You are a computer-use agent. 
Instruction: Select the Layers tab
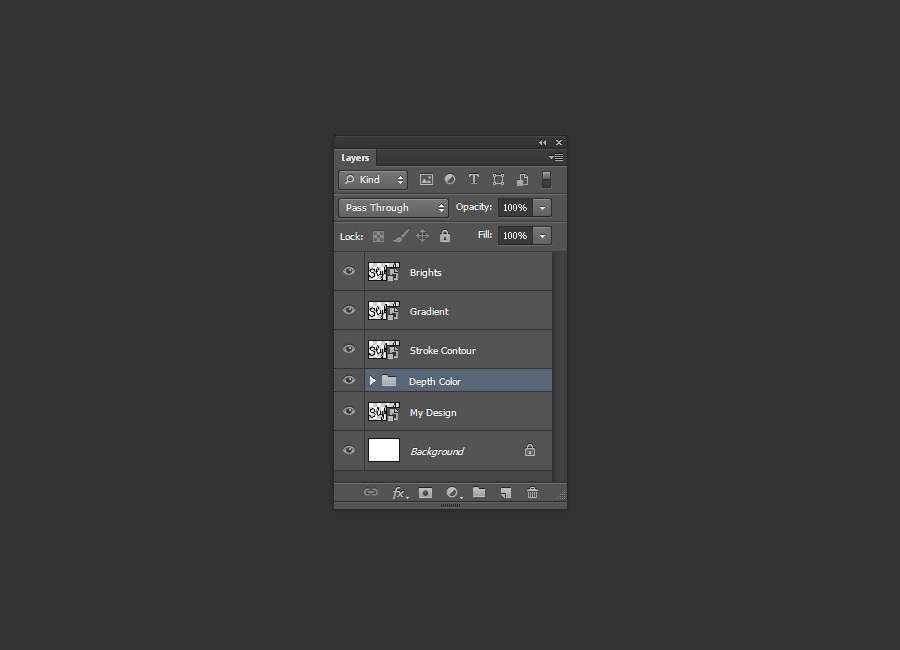(x=355, y=157)
